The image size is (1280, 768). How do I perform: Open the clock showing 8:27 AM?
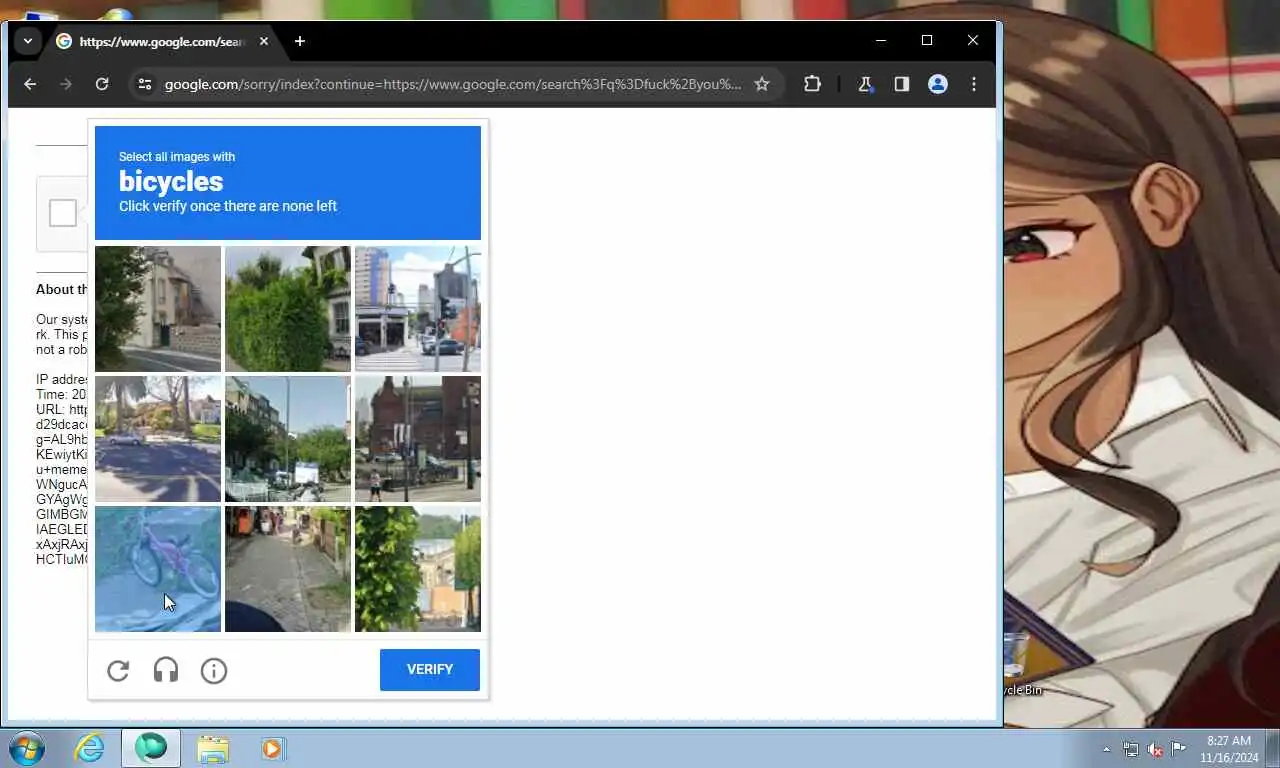point(1229,749)
